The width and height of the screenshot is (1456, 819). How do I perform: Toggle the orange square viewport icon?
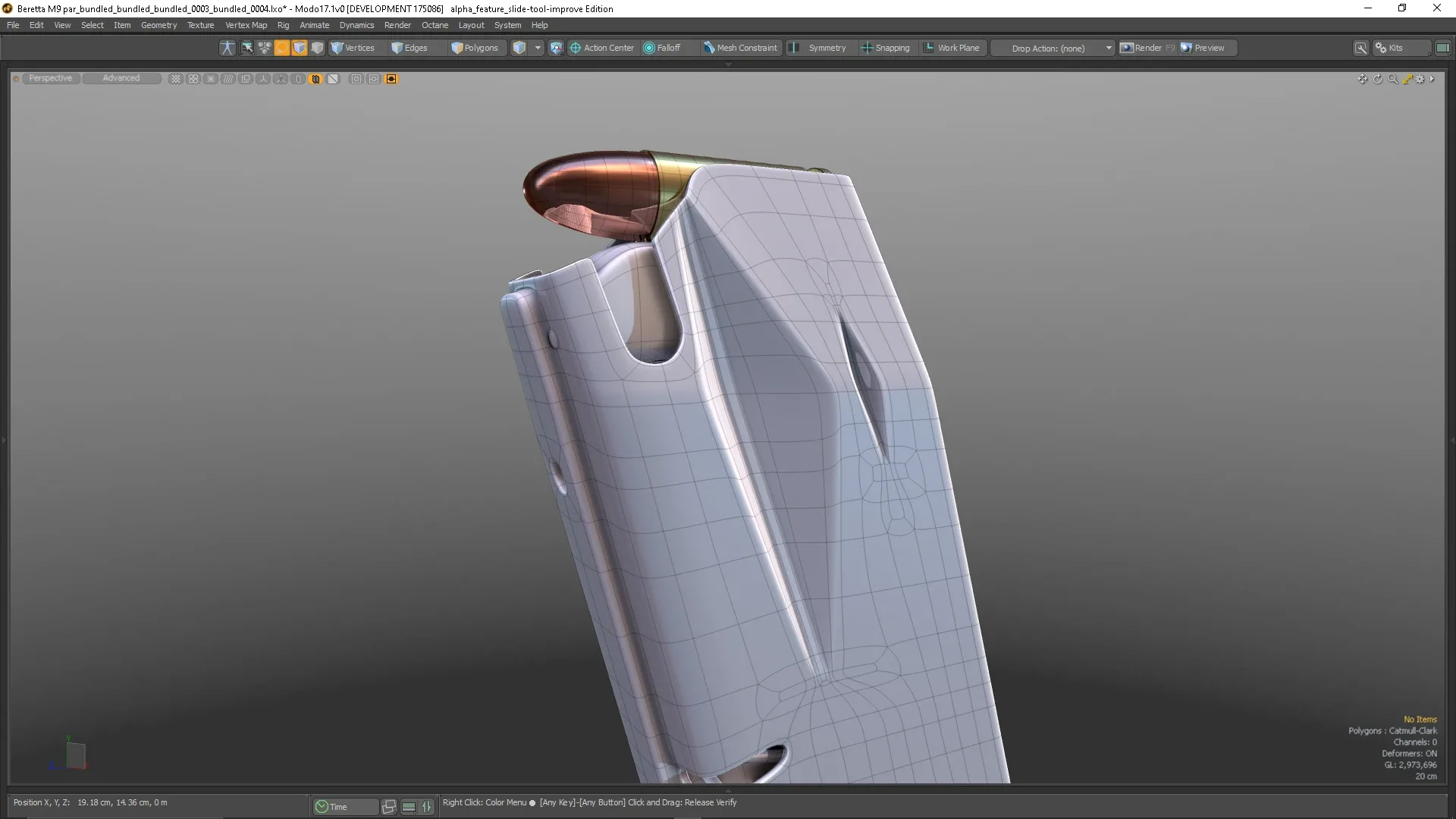point(391,79)
